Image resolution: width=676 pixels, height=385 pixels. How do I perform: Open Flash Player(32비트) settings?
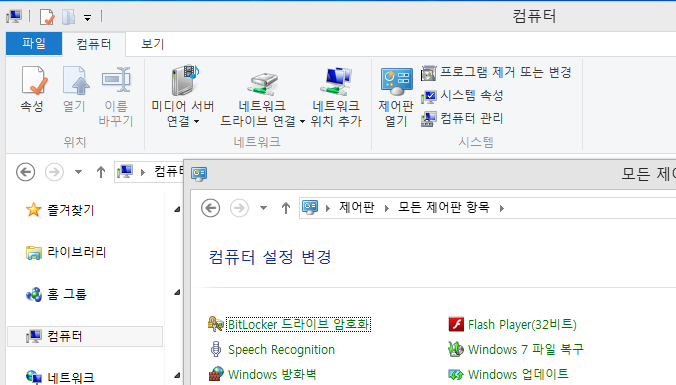[522, 324]
